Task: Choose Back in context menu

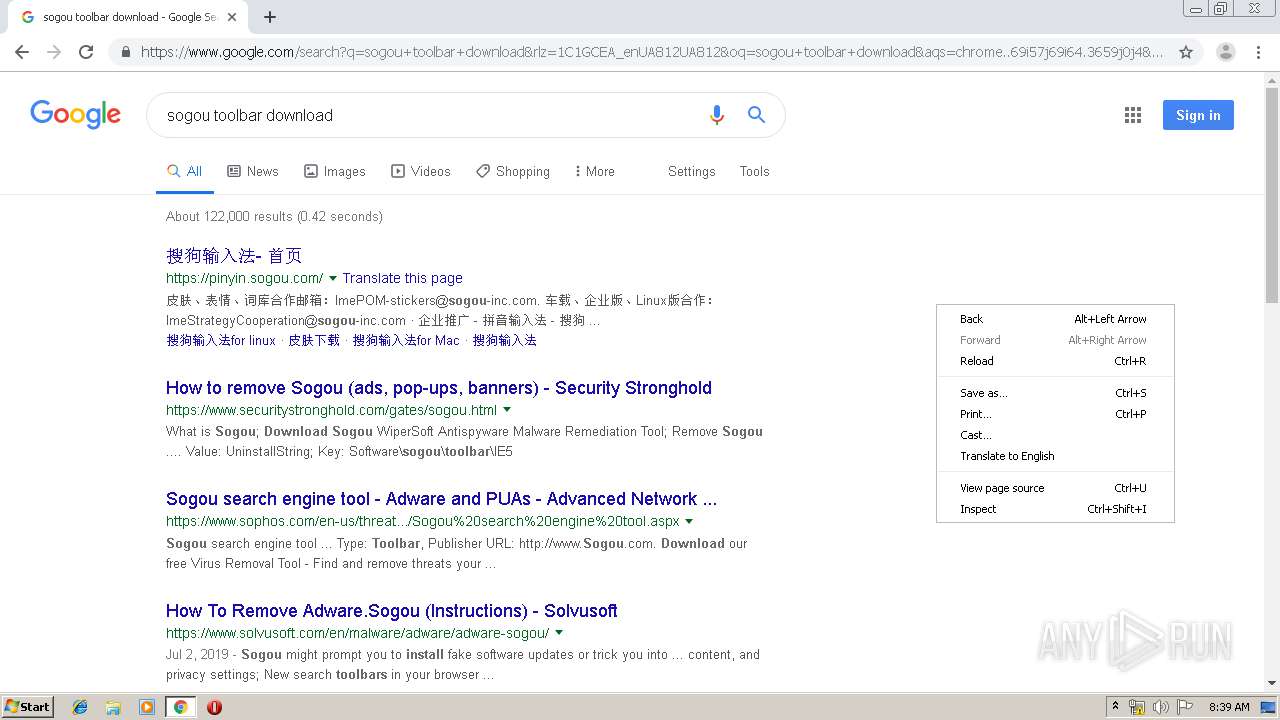Action: coord(1055,319)
